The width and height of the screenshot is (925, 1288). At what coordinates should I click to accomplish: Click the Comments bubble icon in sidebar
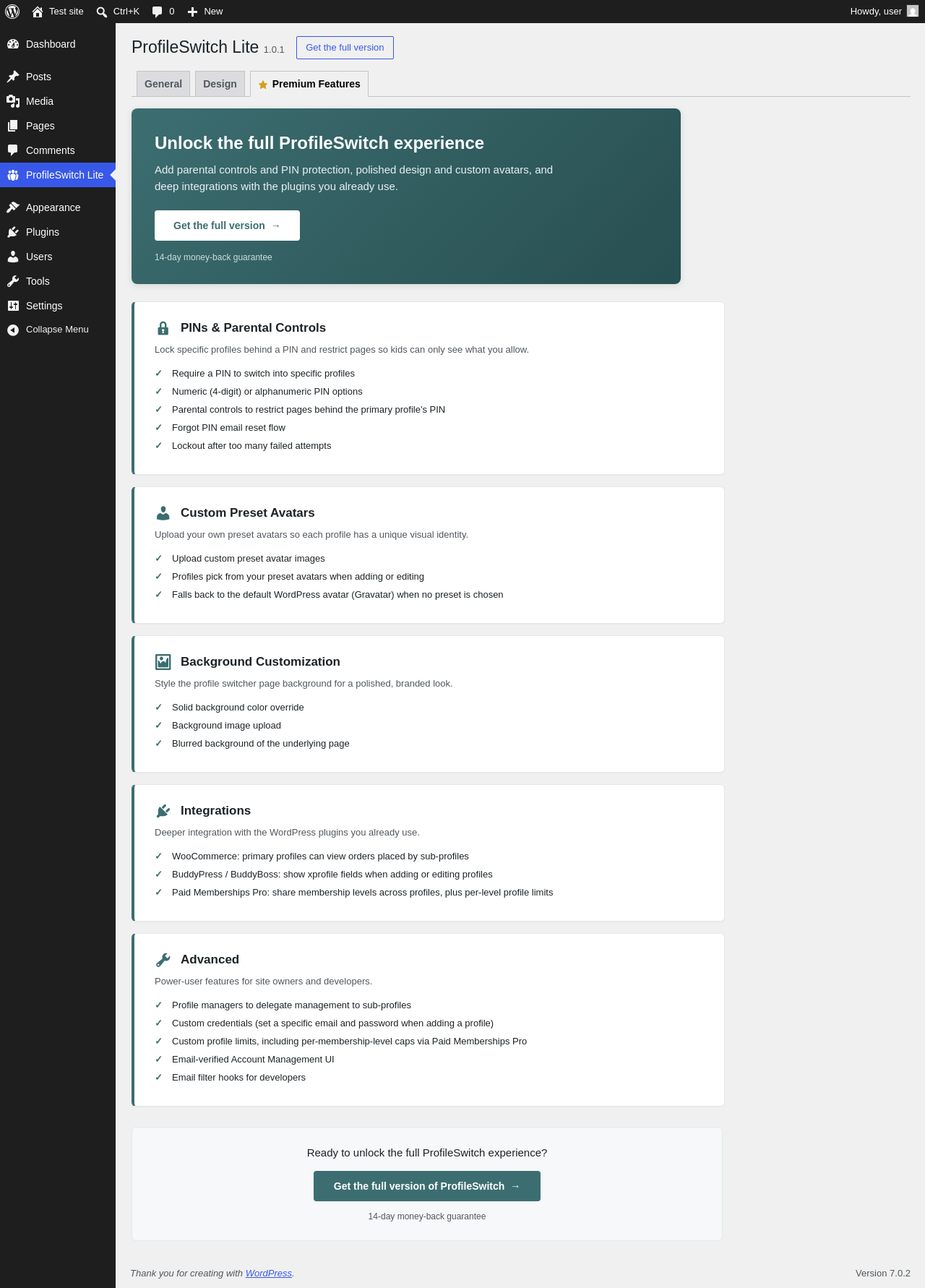13,150
